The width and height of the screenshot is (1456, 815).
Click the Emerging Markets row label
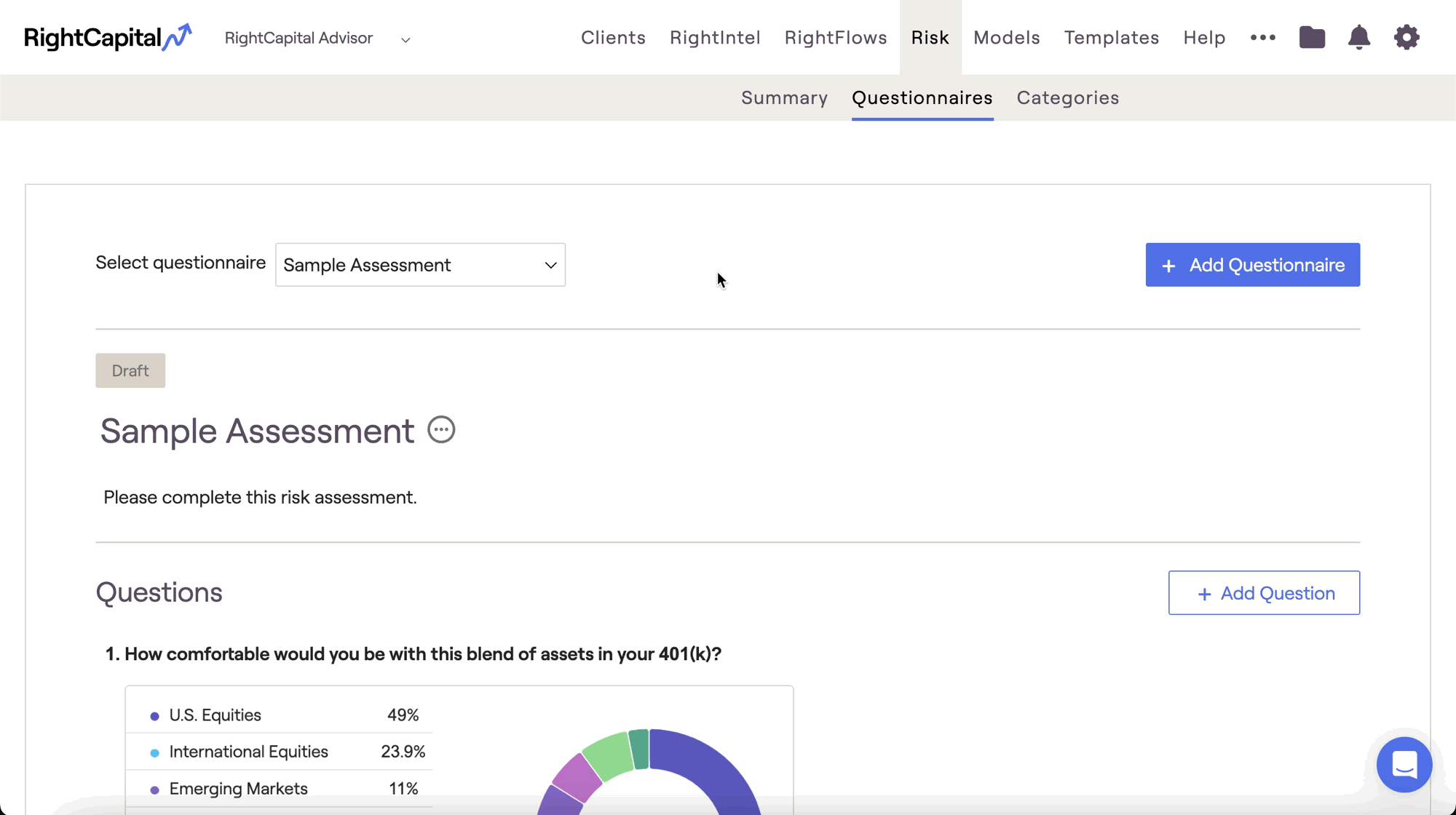[x=238, y=789]
